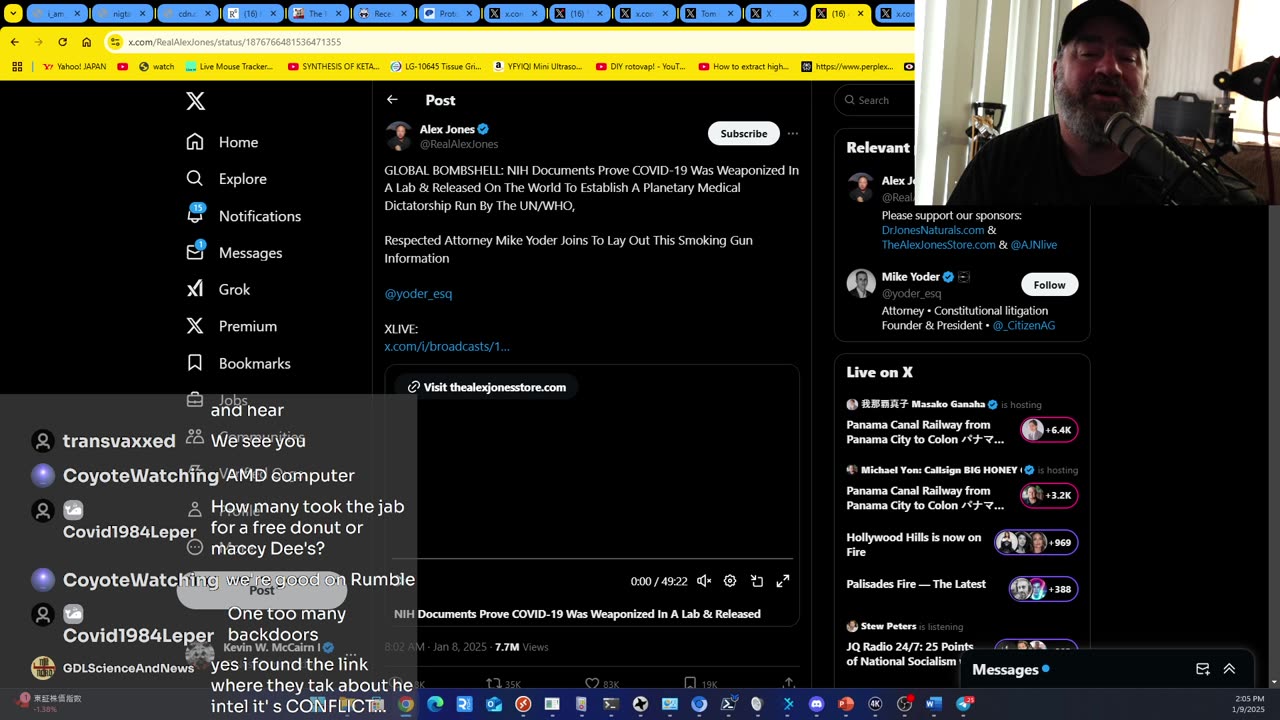Image resolution: width=1280 pixels, height=720 pixels.
Task: Open Messages drawer new message icon
Action: [x=1203, y=669]
